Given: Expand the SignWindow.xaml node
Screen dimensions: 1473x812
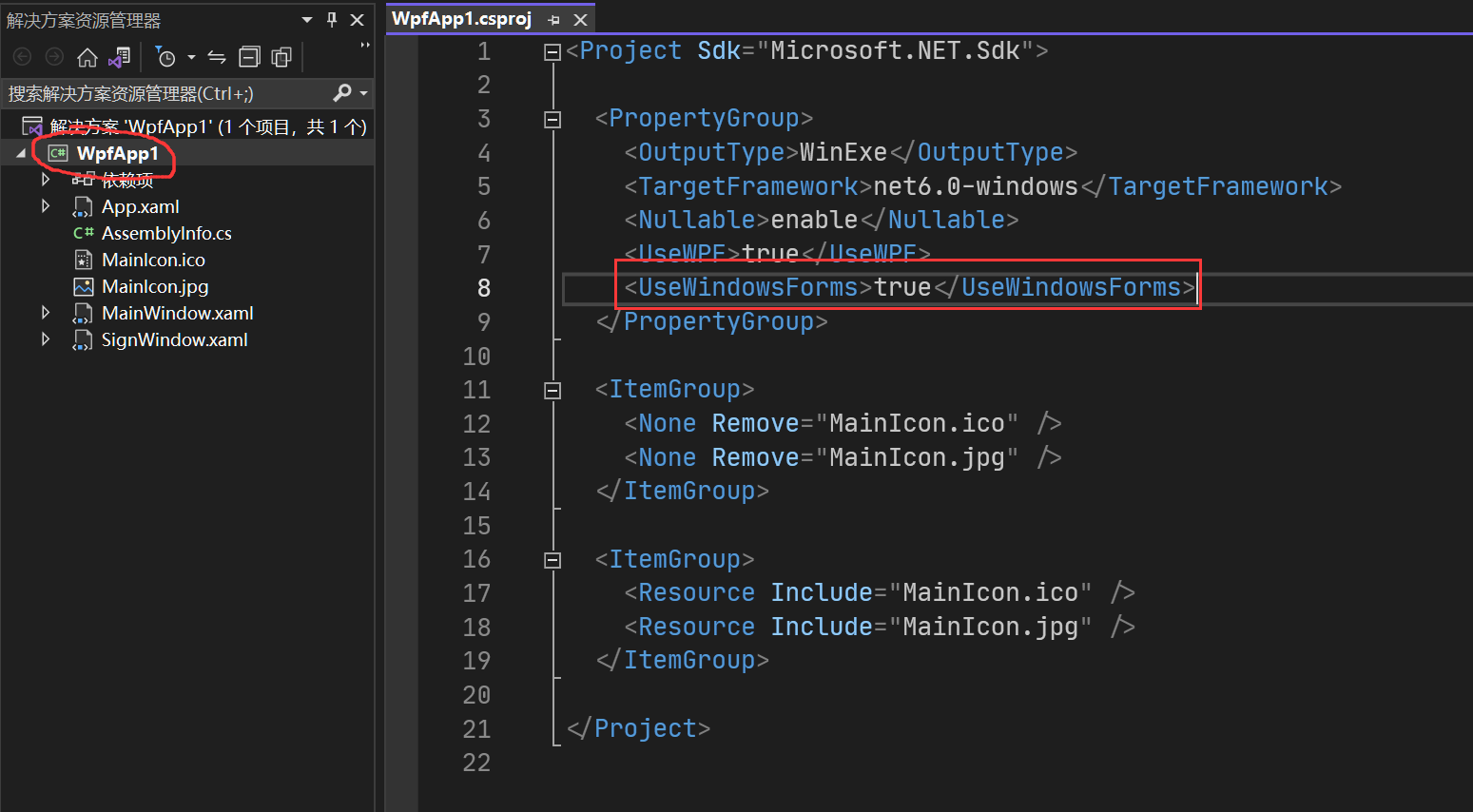Looking at the screenshot, I should coord(45,338).
